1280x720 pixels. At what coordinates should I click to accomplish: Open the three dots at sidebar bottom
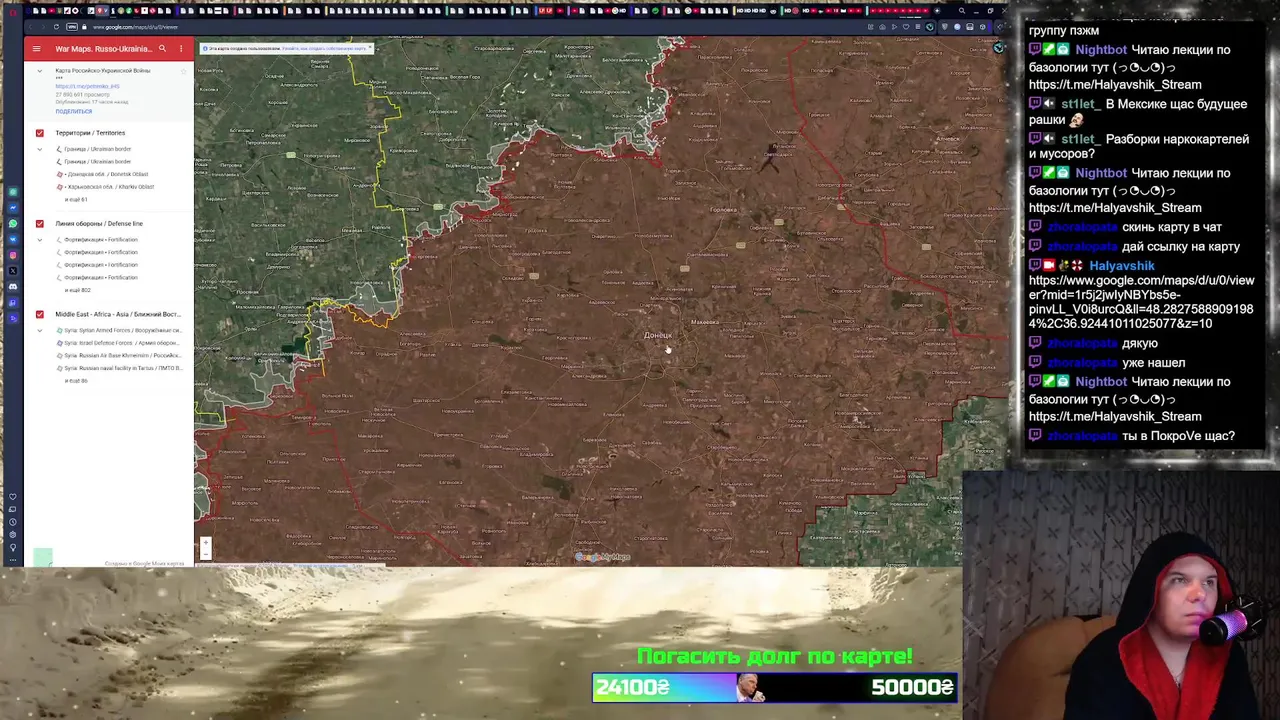(x=13, y=559)
